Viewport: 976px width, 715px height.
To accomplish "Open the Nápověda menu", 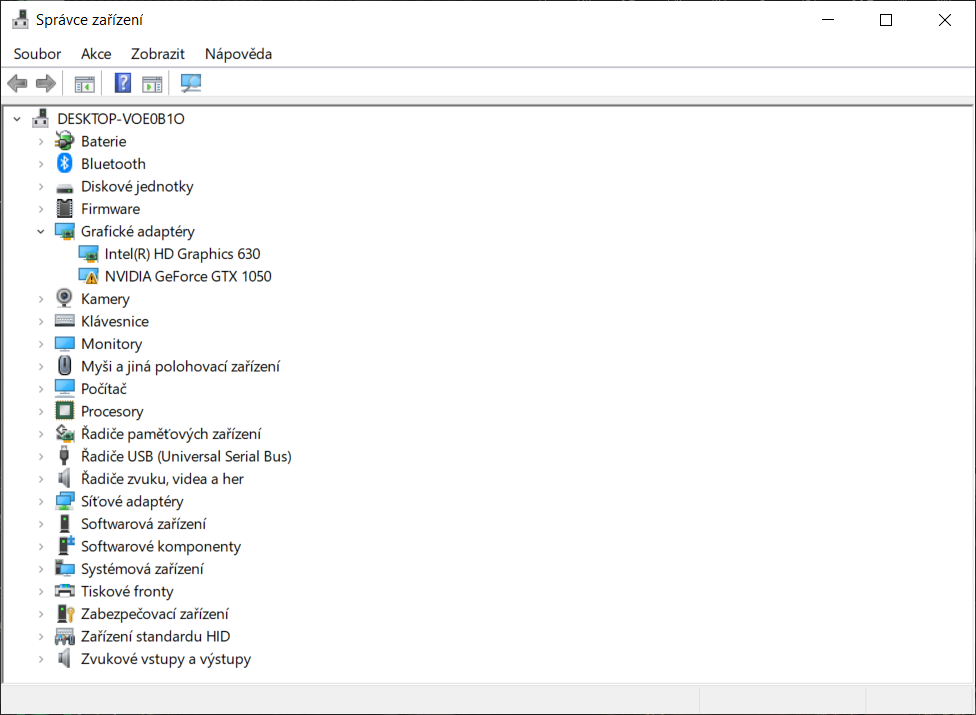I will coord(238,54).
